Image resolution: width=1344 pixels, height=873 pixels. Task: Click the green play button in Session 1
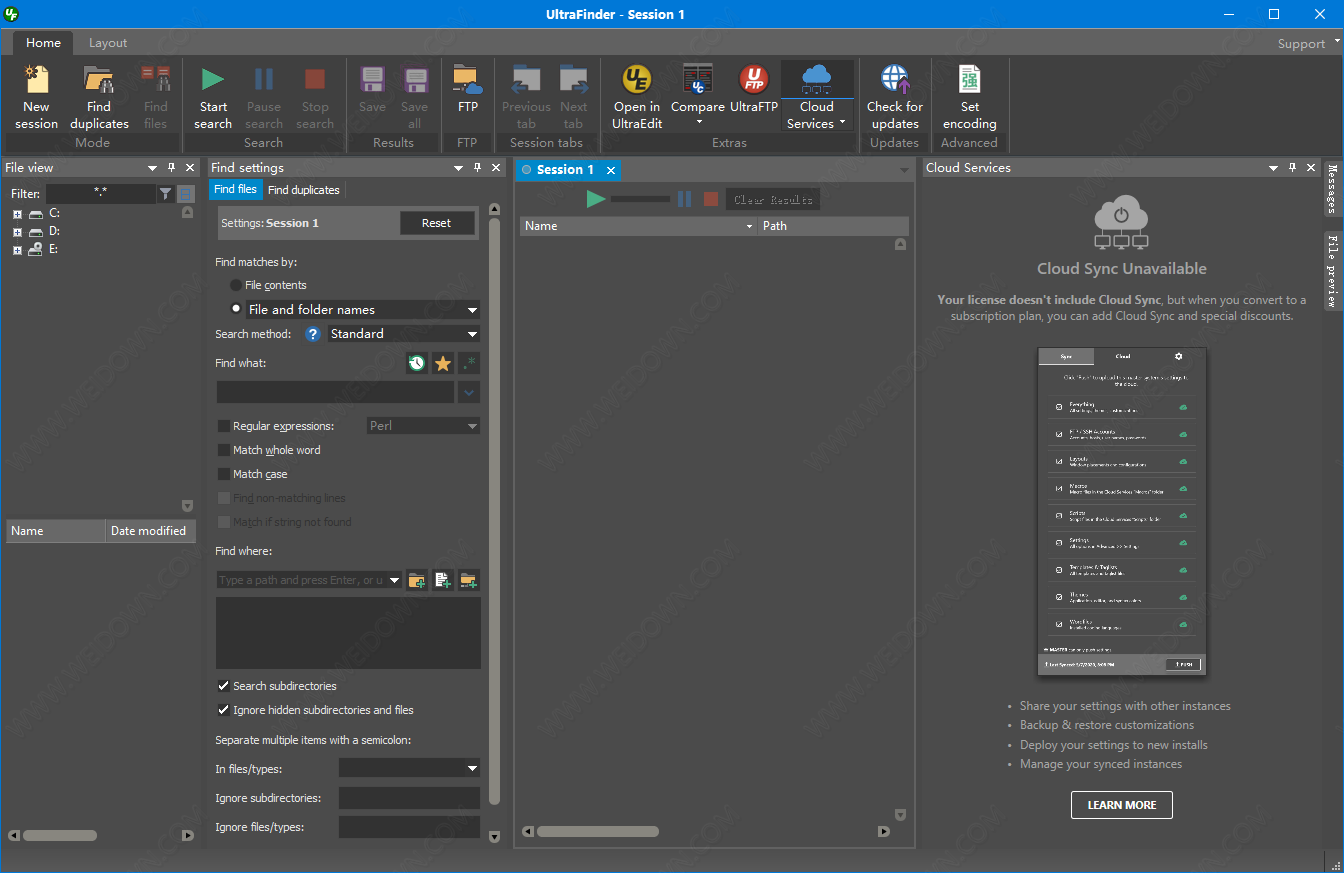596,199
